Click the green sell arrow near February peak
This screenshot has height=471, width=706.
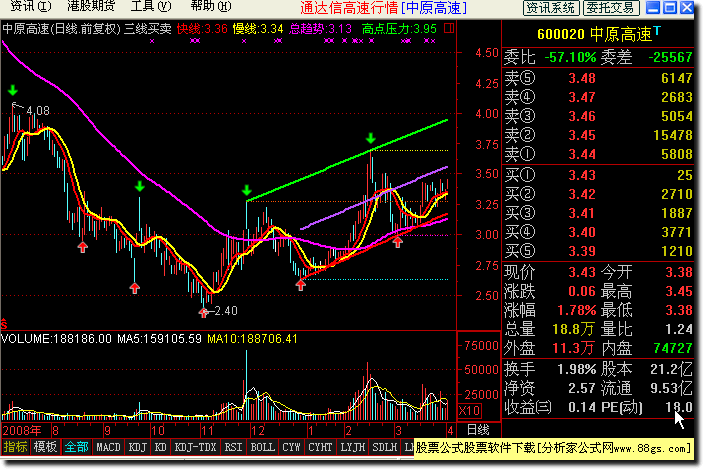click(371, 138)
